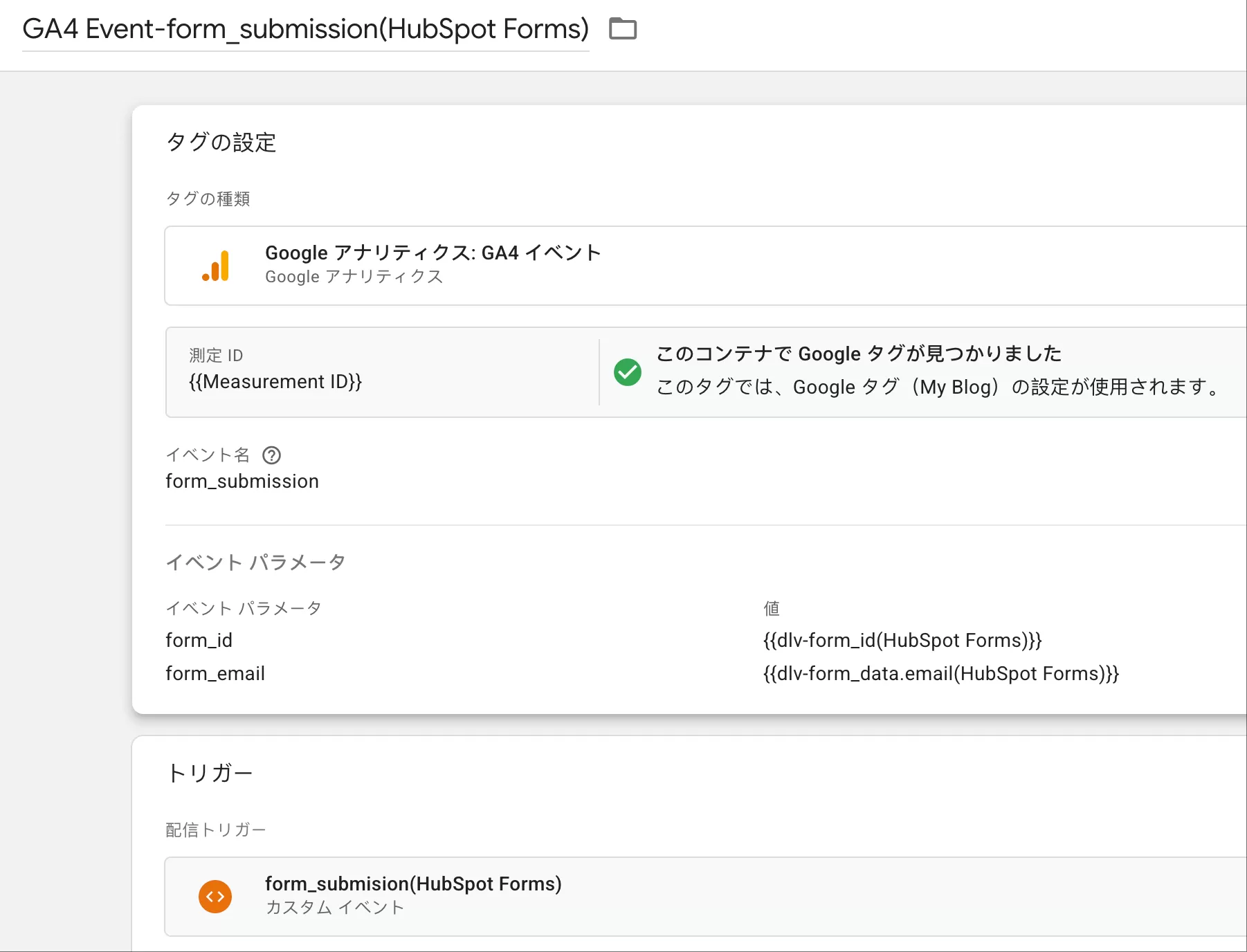1247x952 pixels.
Task: Click the 測定 ID label
Action: click(x=216, y=356)
